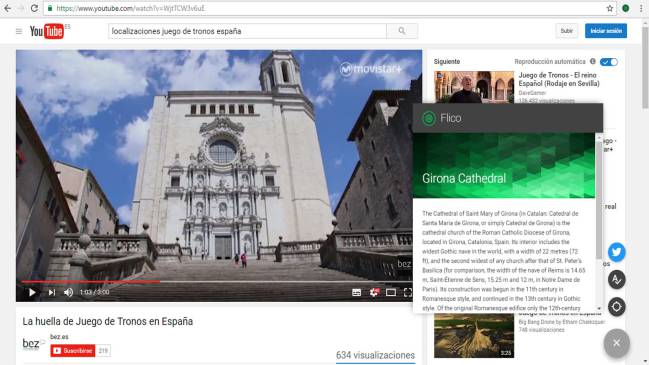Image resolution: width=649 pixels, height=365 pixels.
Task: Close the Flico floating menu with X
Action: [x=617, y=343]
